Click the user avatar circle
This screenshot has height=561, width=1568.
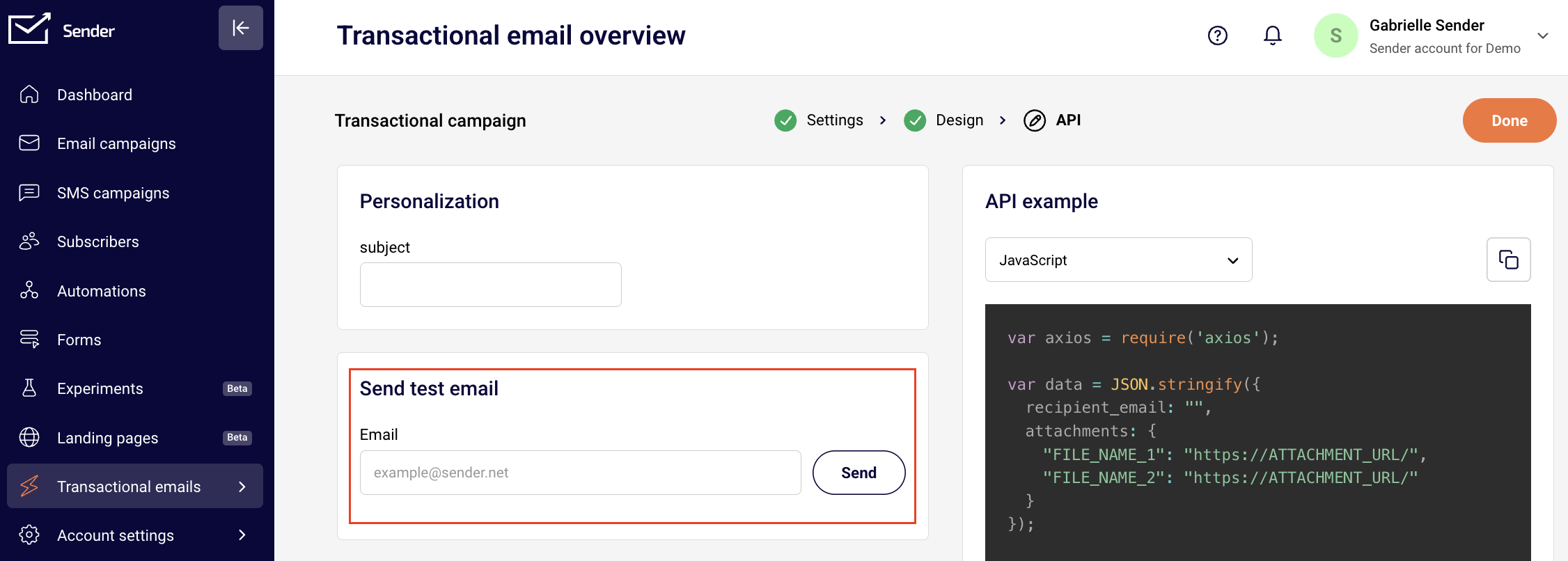tap(1335, 35)
